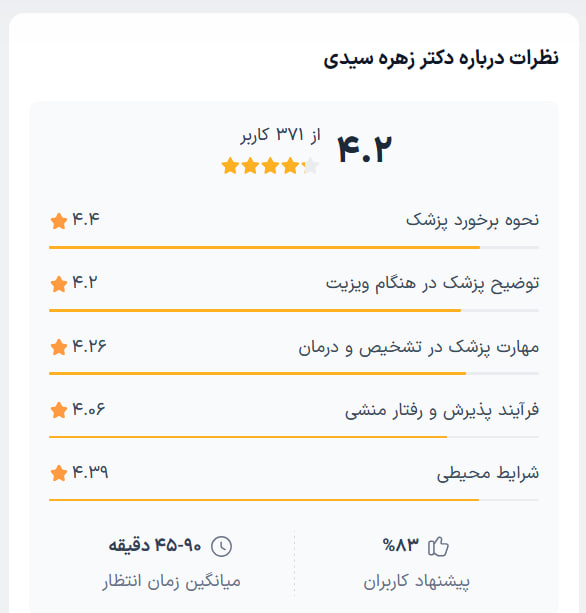This screenshot has height=613, width=586.
Task: Click the شرایط محیطی progress bar
Action: pos(294,500)
